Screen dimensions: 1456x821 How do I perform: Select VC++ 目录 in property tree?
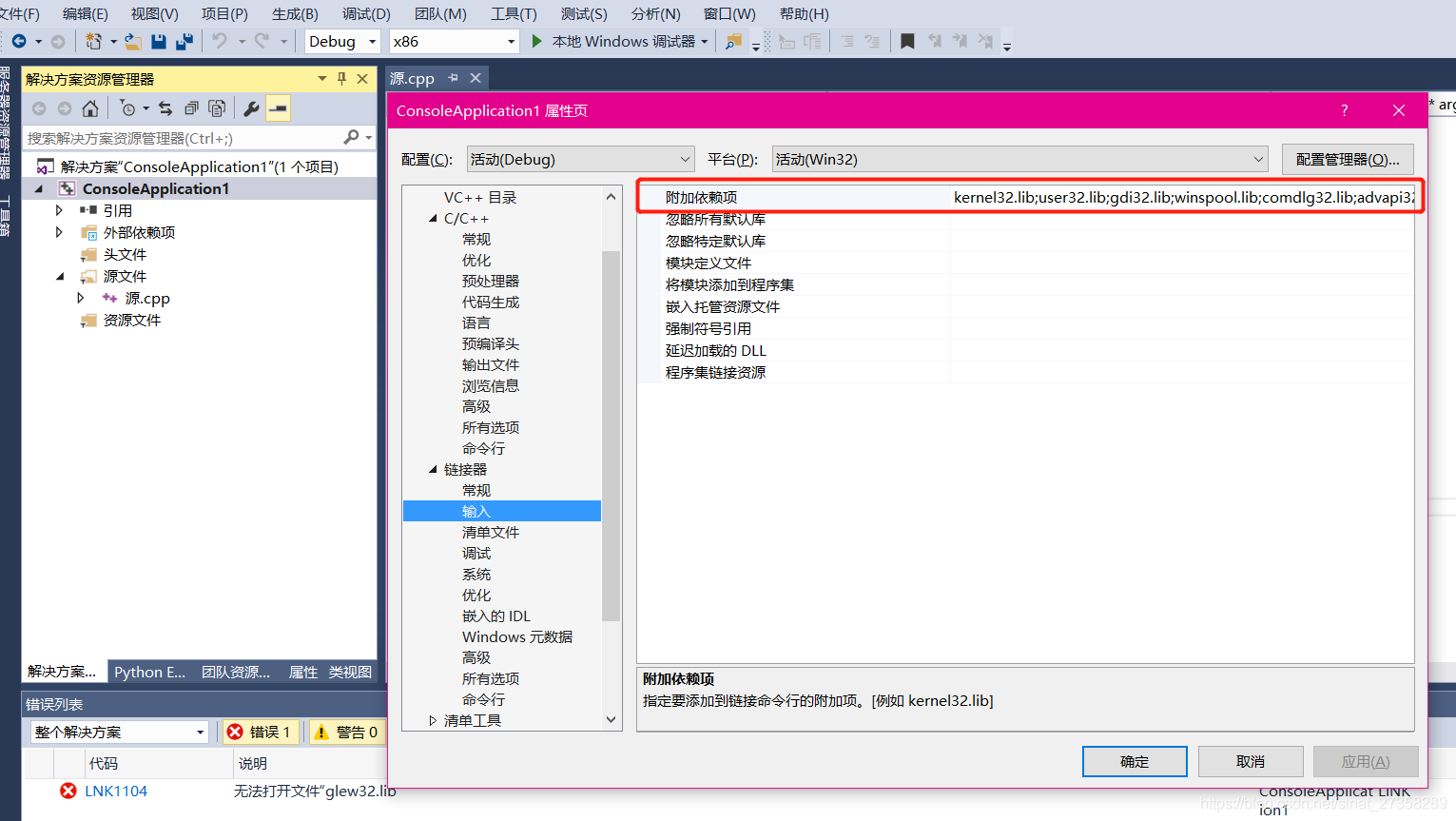click(x=480, y=198)
